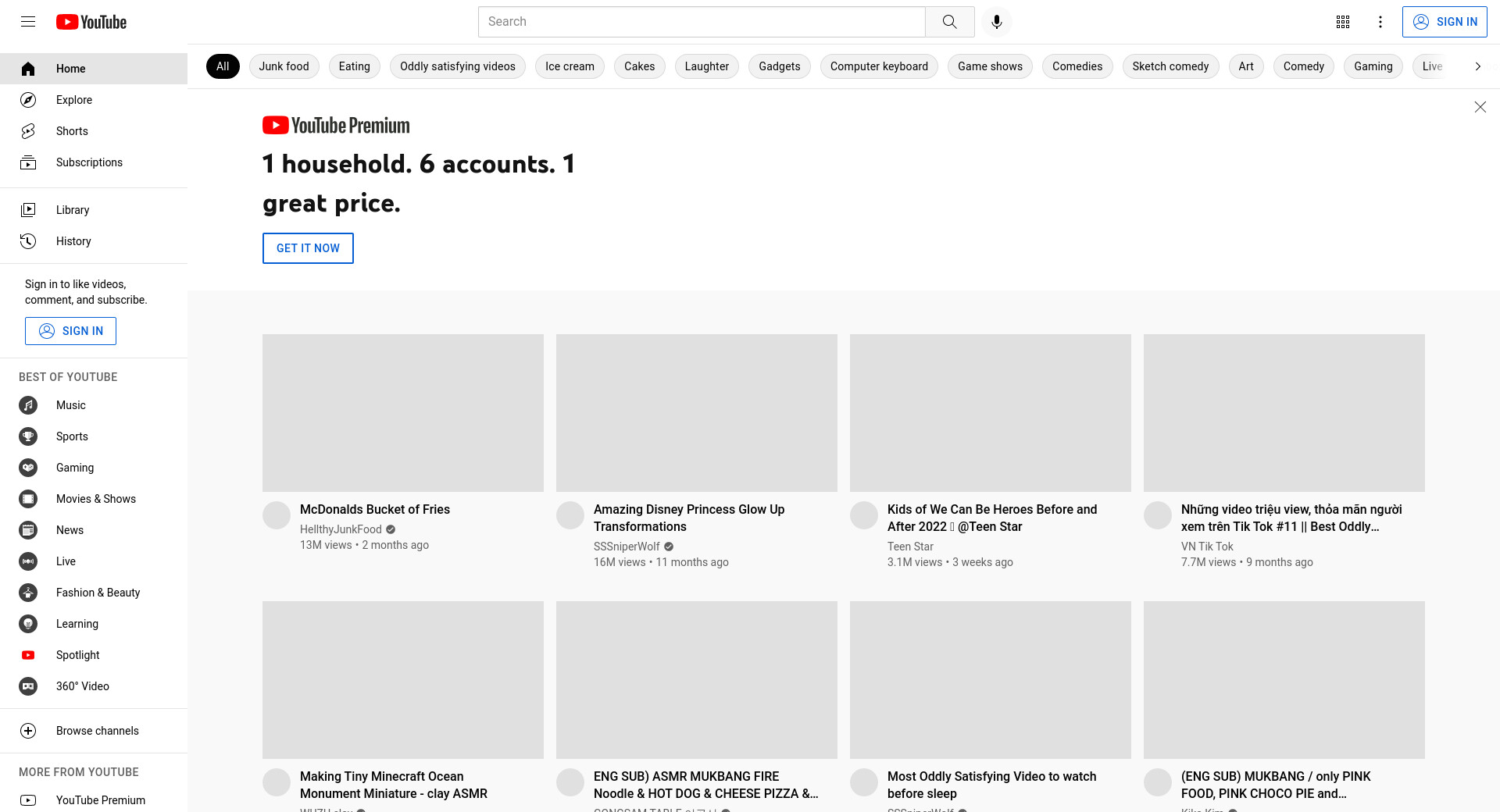
Task: Open the hamburger guide menu
Action: click(x=28, y=22)
